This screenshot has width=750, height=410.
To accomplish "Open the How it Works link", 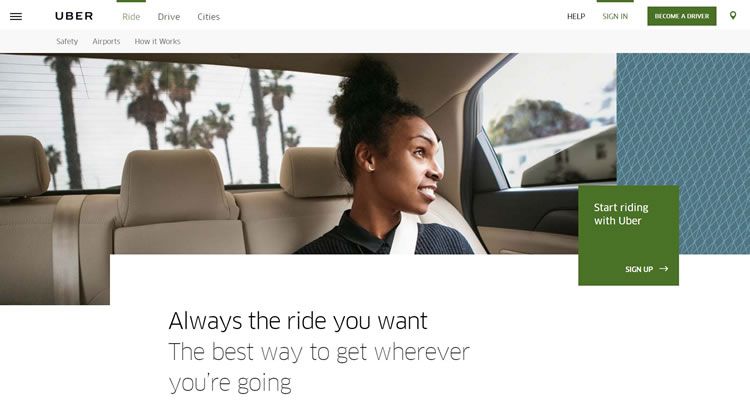I will click(x=157, y=42).
